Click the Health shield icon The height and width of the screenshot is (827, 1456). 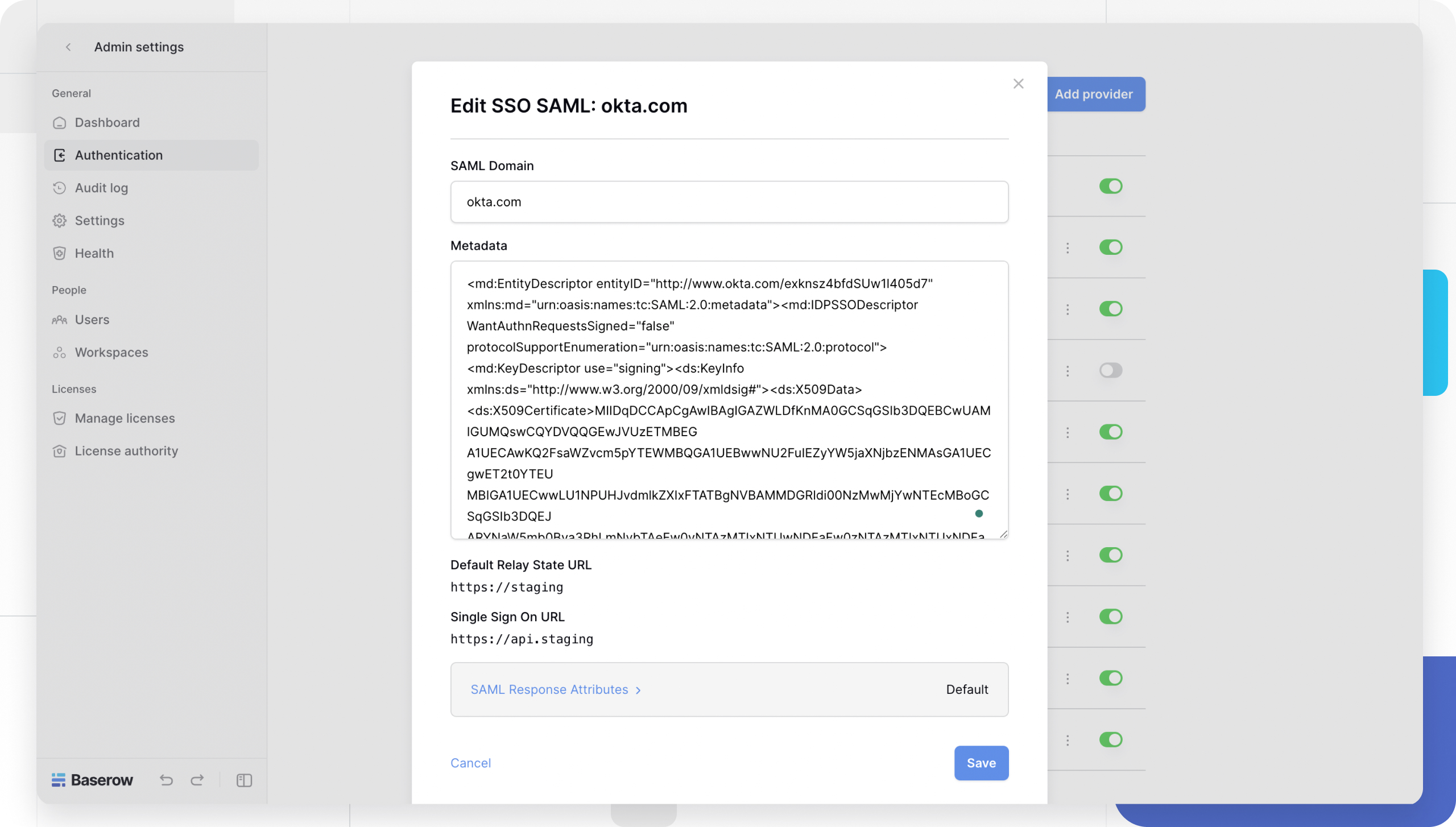tap(60, 253)
